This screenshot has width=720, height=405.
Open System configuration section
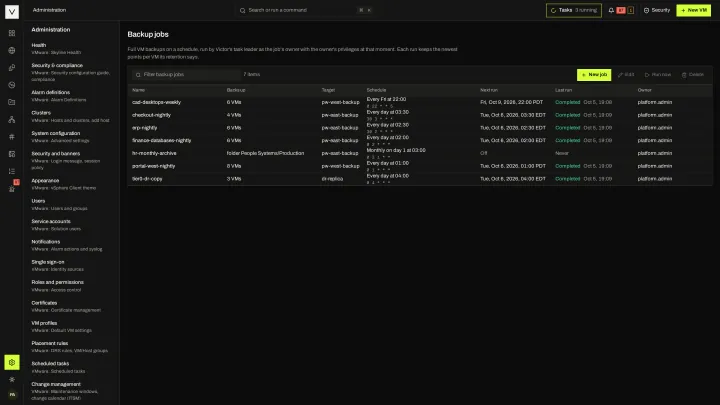[71, 137]
